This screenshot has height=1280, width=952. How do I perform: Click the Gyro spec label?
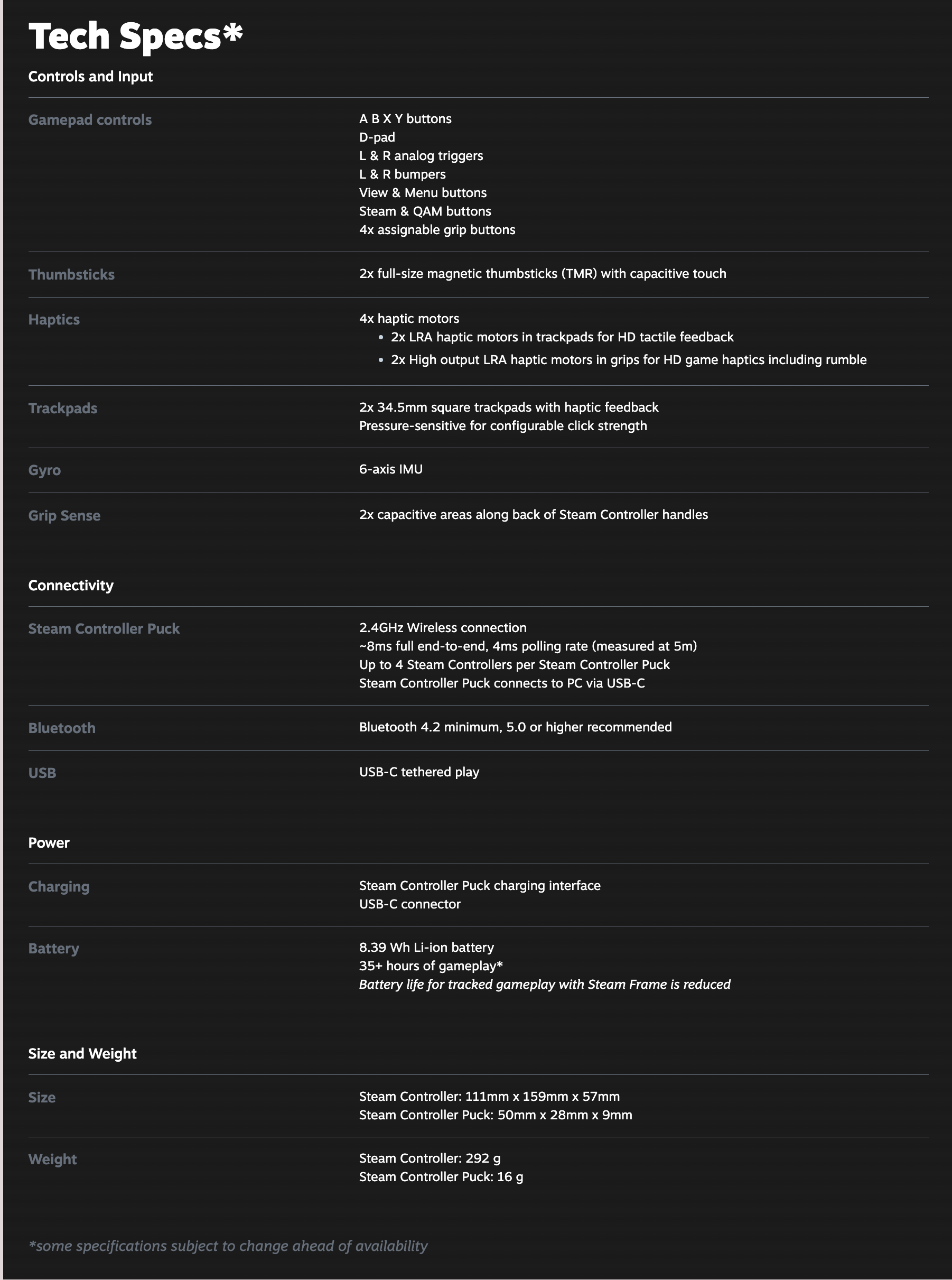[44, 470]
